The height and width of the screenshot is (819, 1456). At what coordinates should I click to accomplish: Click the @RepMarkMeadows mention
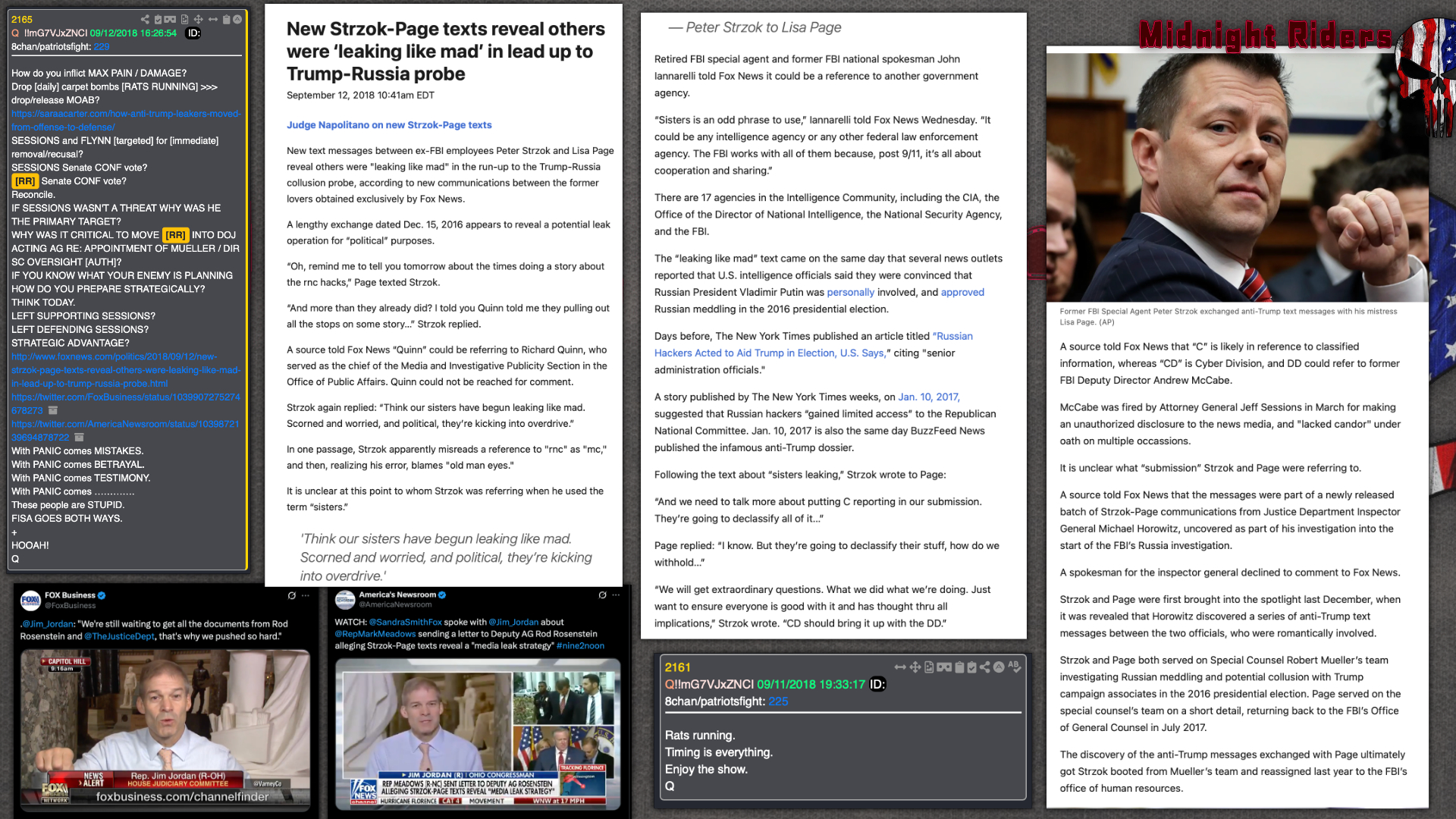375,634
